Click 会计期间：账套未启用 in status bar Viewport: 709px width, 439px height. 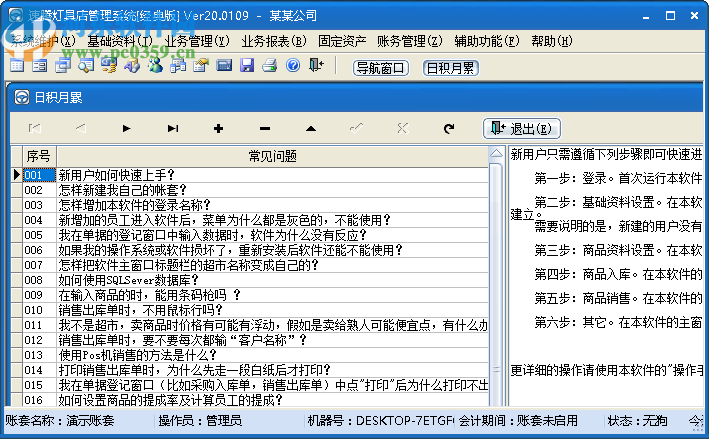tap(518, 420)
